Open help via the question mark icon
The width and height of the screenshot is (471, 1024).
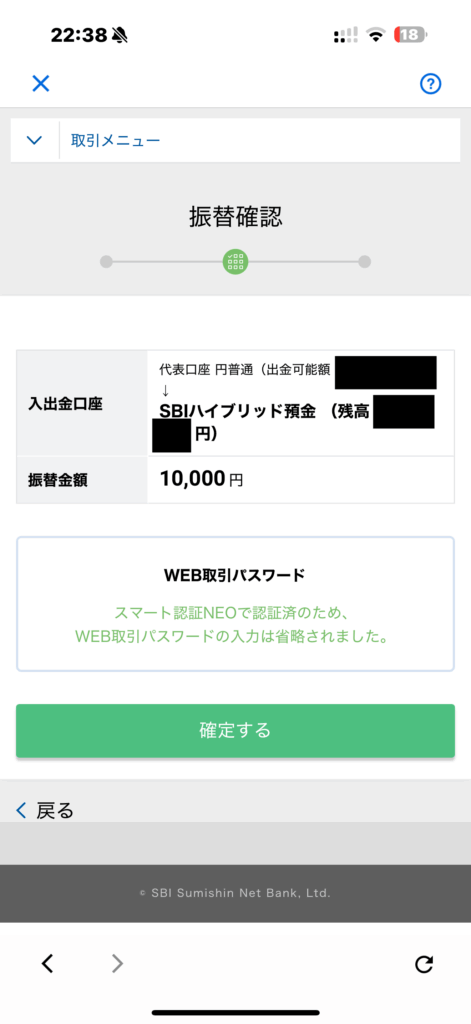430,84
